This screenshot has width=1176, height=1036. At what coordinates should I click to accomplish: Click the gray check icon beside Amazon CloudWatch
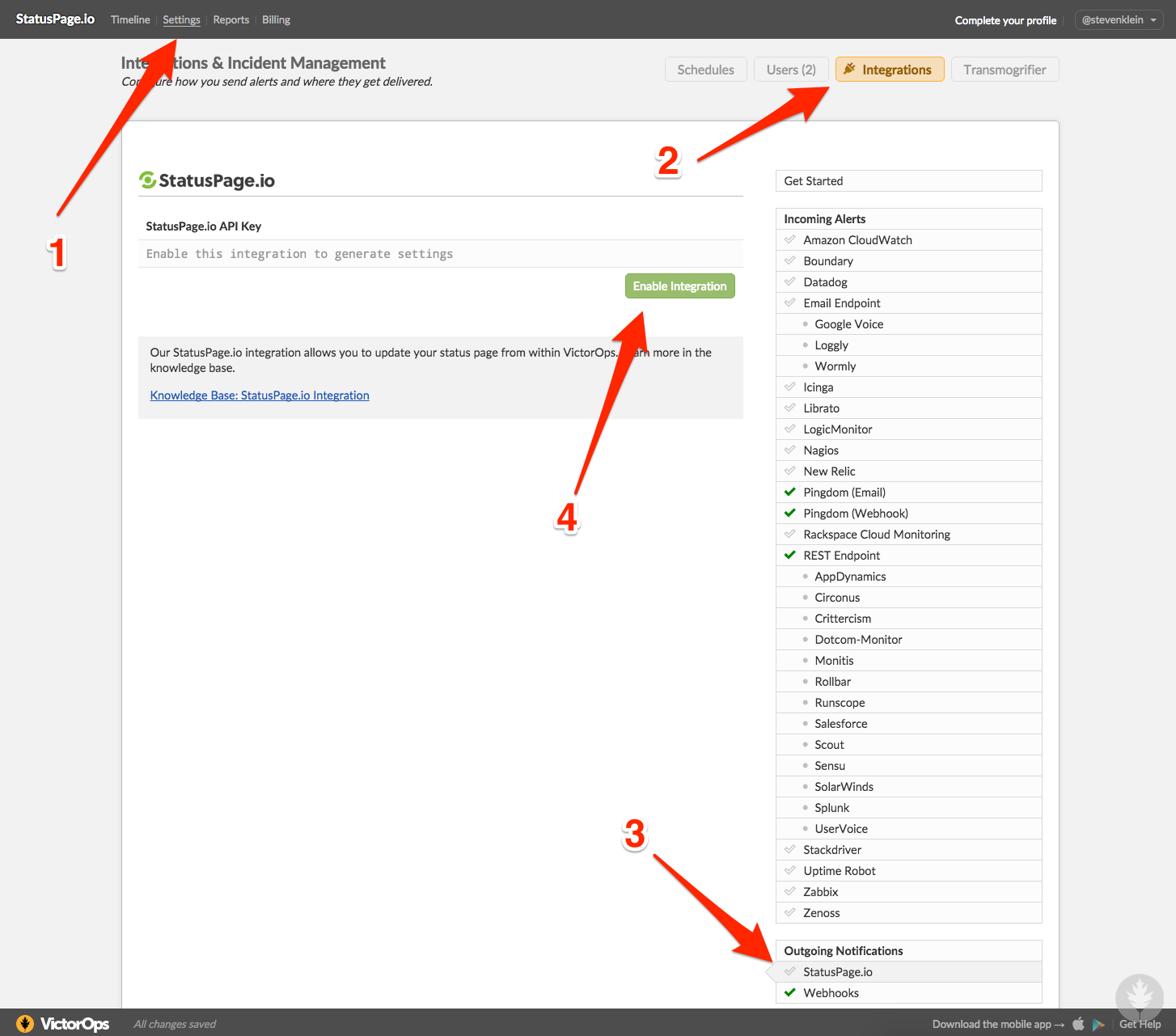tap(790, 239)
